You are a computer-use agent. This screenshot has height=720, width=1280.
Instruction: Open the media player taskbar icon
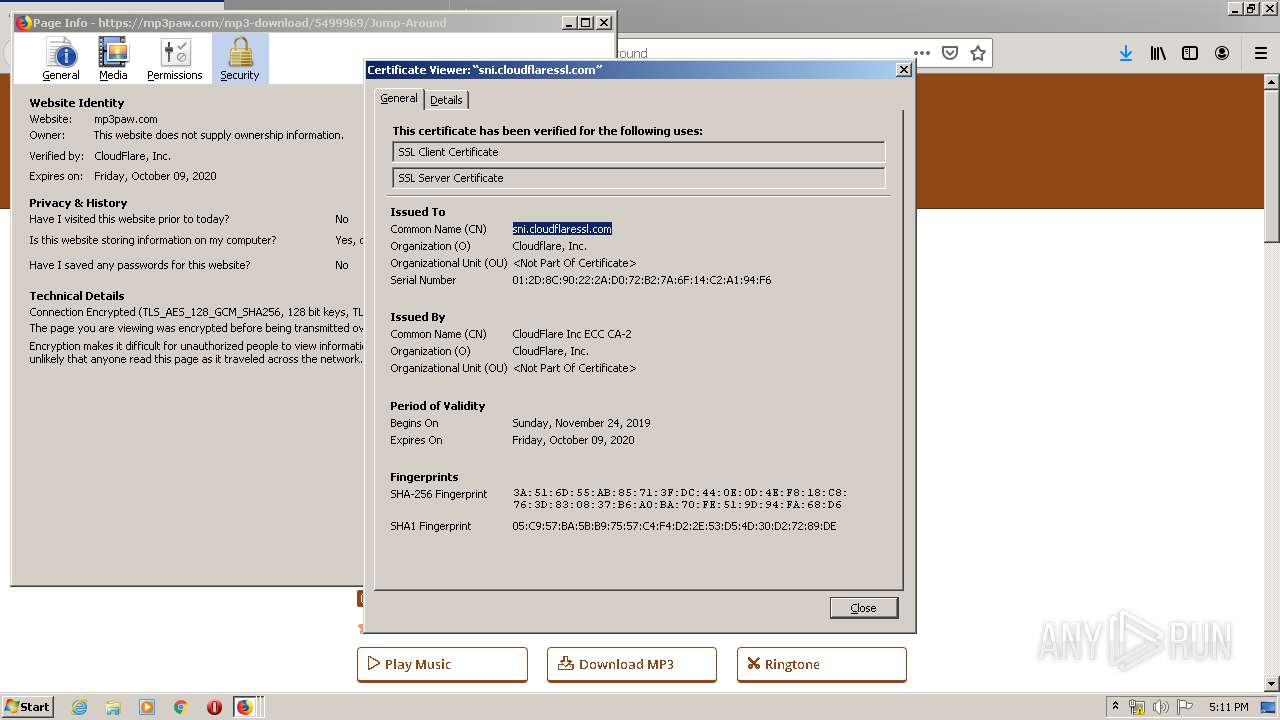pyautogui.click(x=147, y=707)
